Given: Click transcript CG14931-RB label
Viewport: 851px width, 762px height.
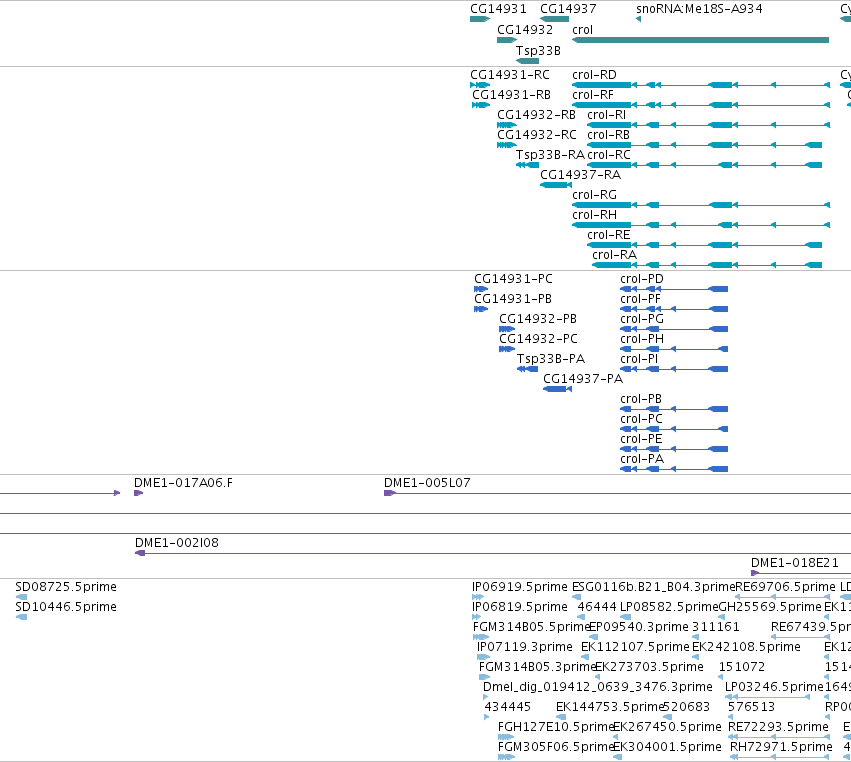Looking at the screenshot, I should tap(511, 94).
